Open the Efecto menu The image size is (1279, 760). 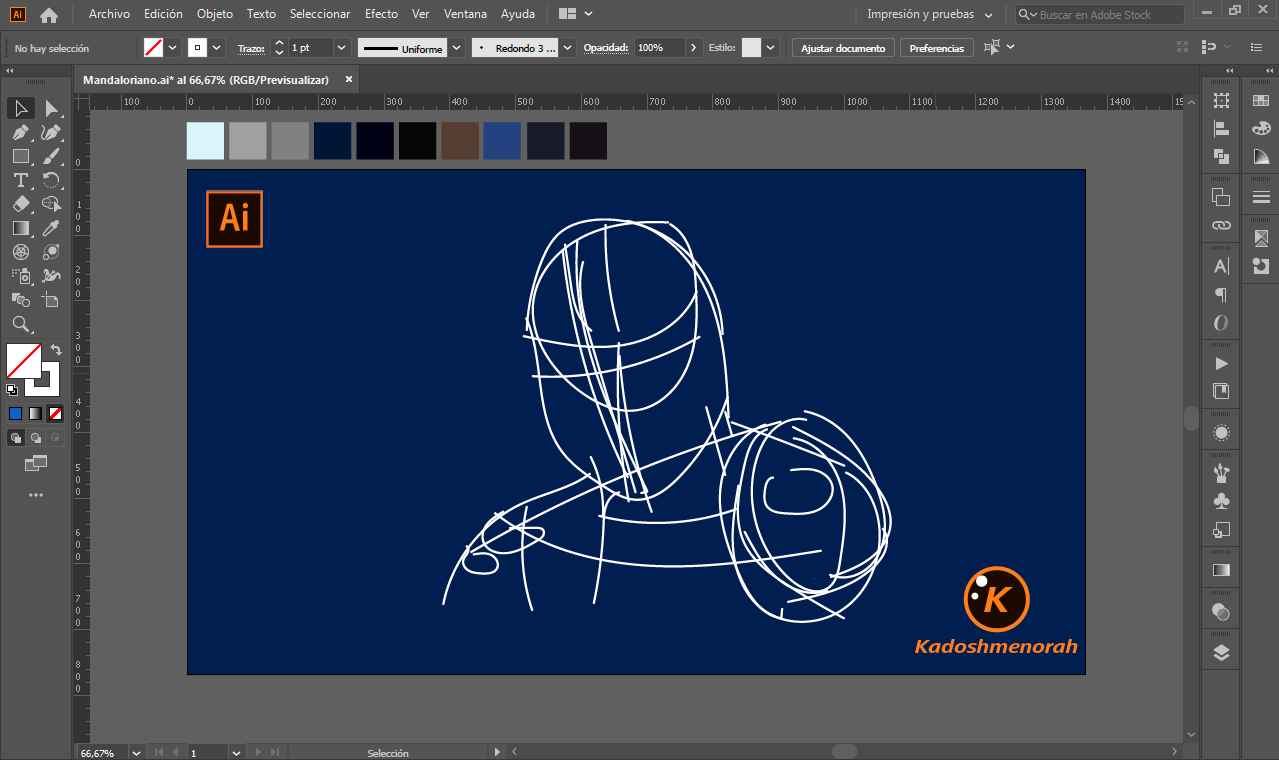click(x=381, y=14)
